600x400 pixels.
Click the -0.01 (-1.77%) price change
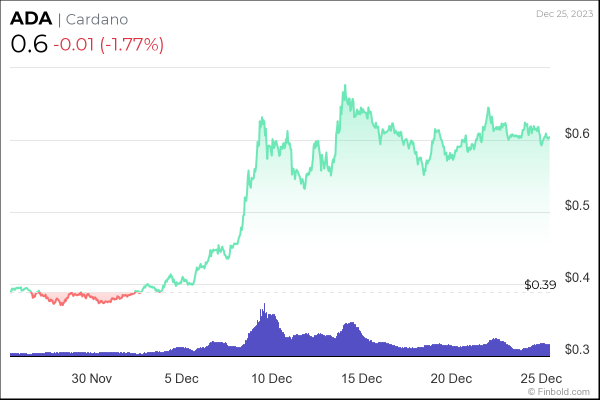108,44
